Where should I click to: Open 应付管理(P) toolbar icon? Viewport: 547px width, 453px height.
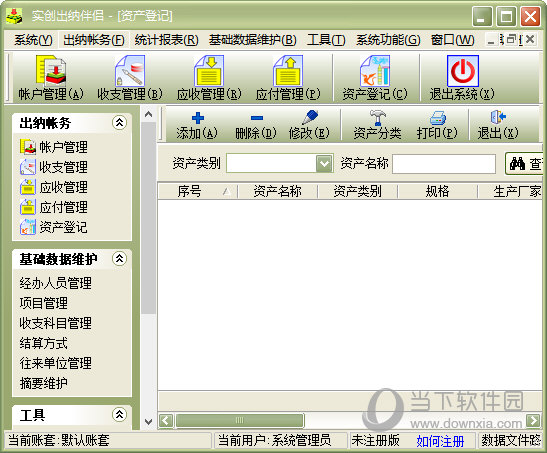tap(287, 78)
